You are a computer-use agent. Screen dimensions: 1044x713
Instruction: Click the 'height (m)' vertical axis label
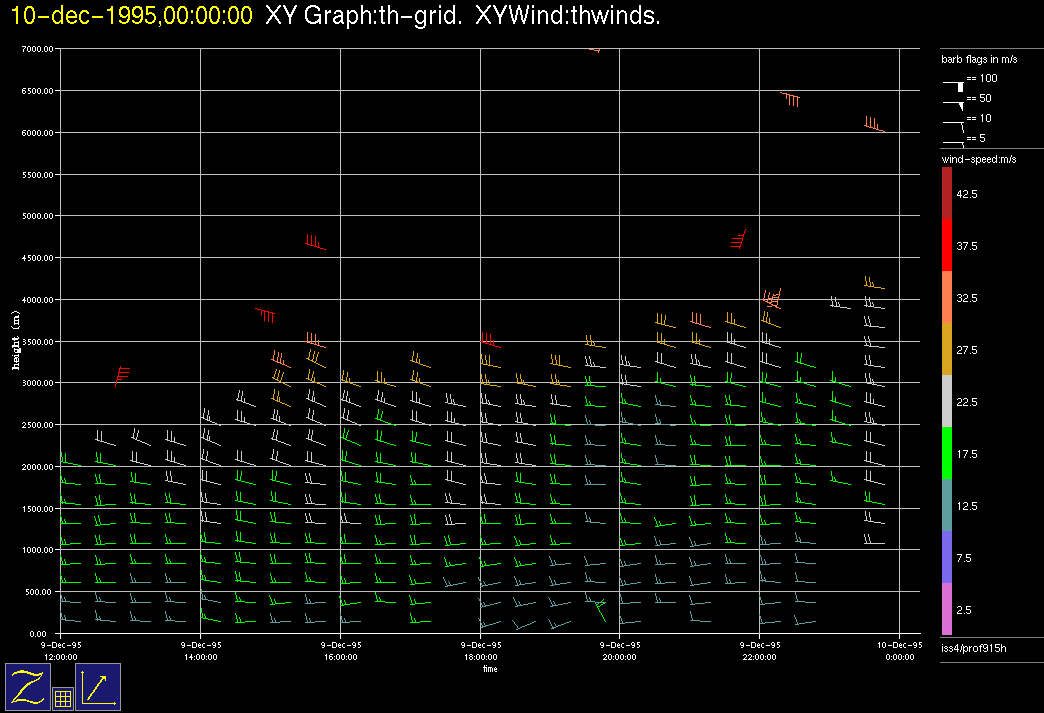(x=15, y=340)
